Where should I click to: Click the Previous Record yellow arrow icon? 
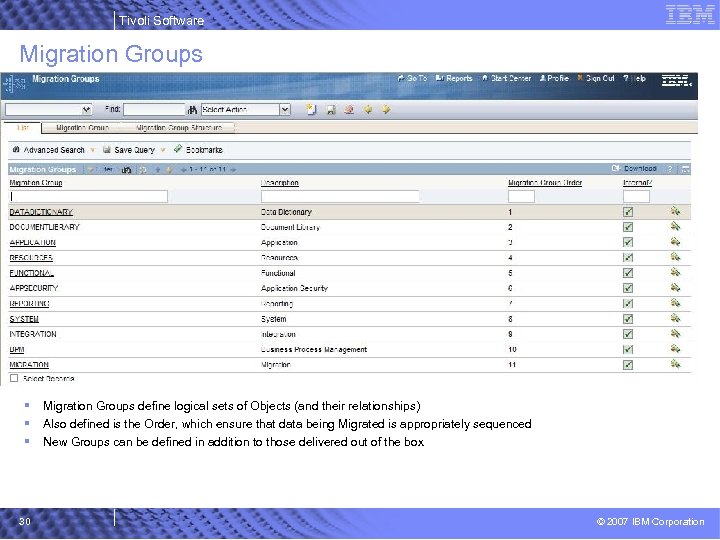[368, 109]
